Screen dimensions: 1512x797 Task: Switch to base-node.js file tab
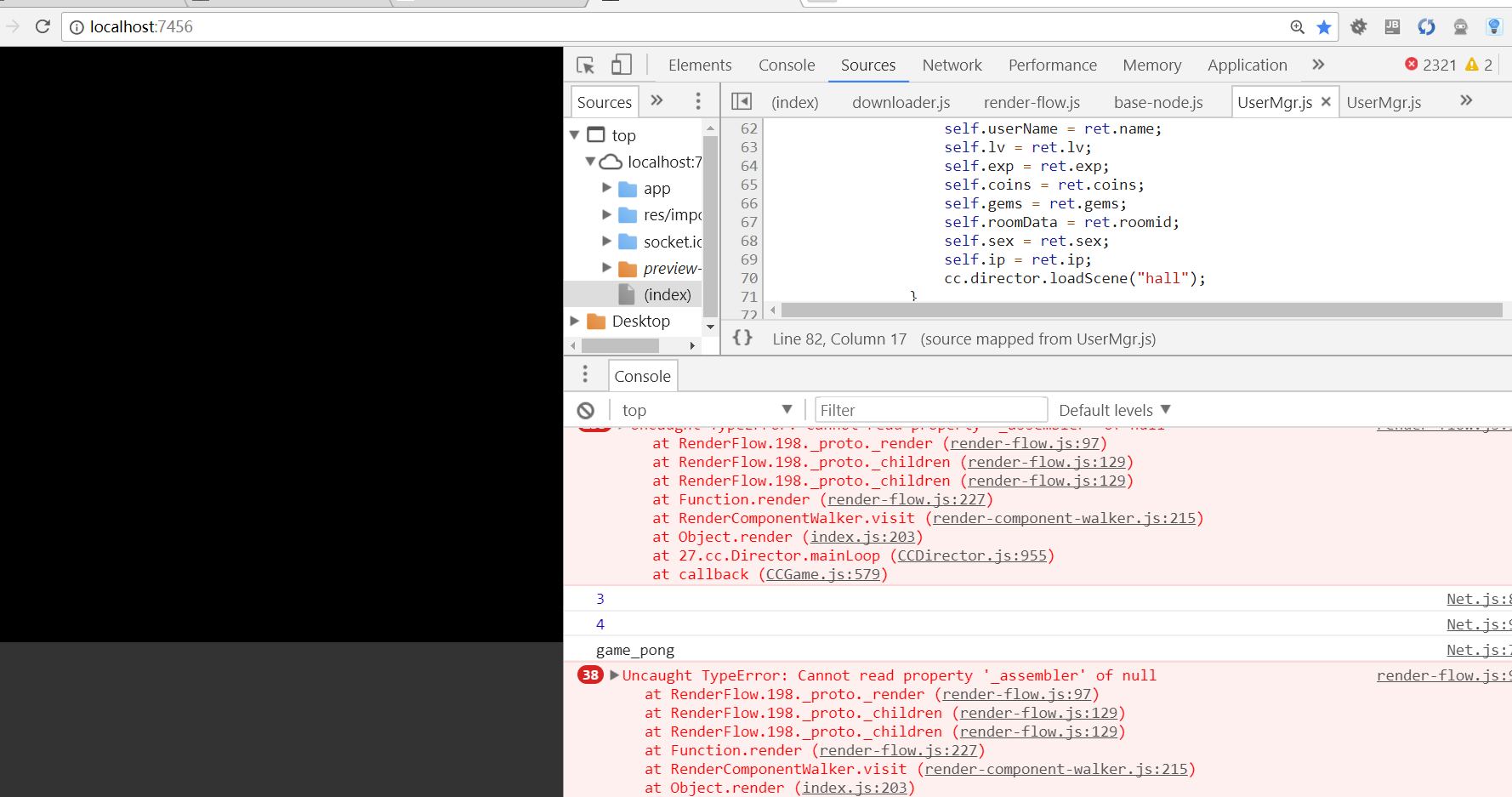(1158, 102)
